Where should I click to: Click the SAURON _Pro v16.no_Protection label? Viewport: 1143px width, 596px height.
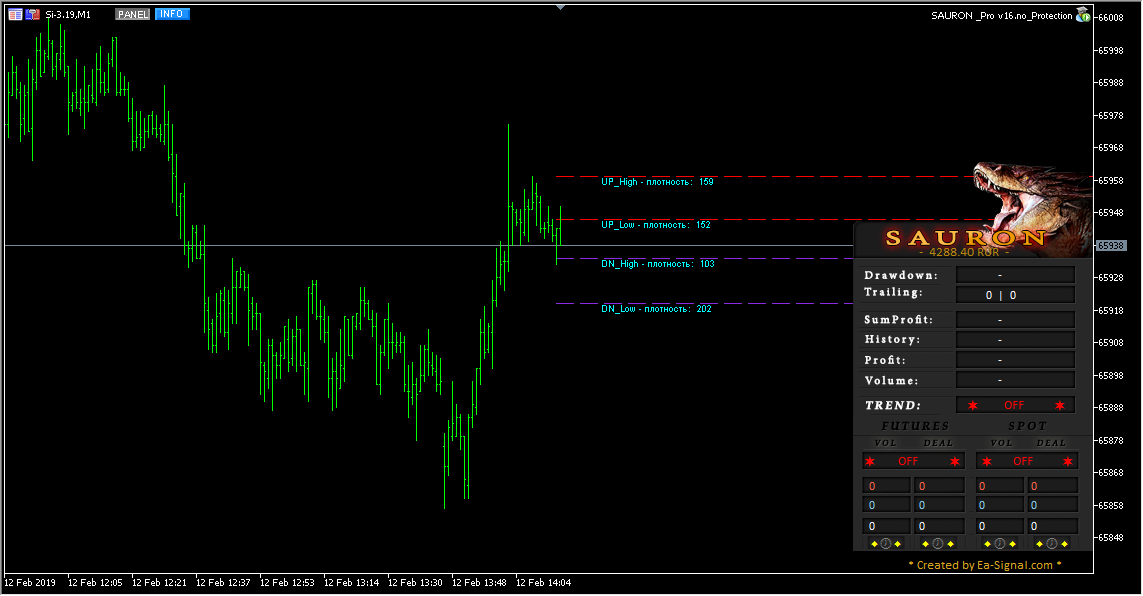1002,15
